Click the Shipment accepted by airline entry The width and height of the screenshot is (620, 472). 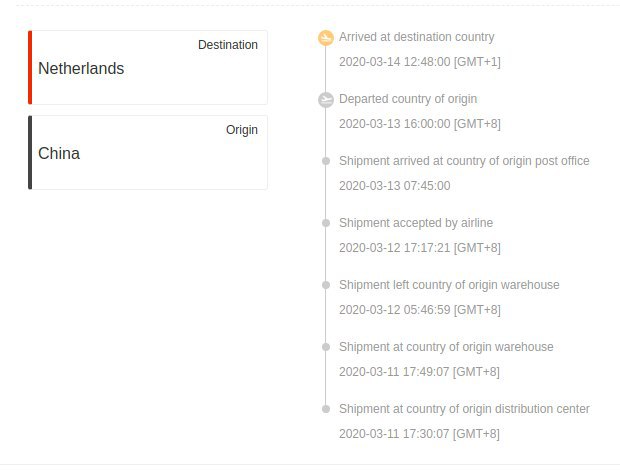point(415,223)
